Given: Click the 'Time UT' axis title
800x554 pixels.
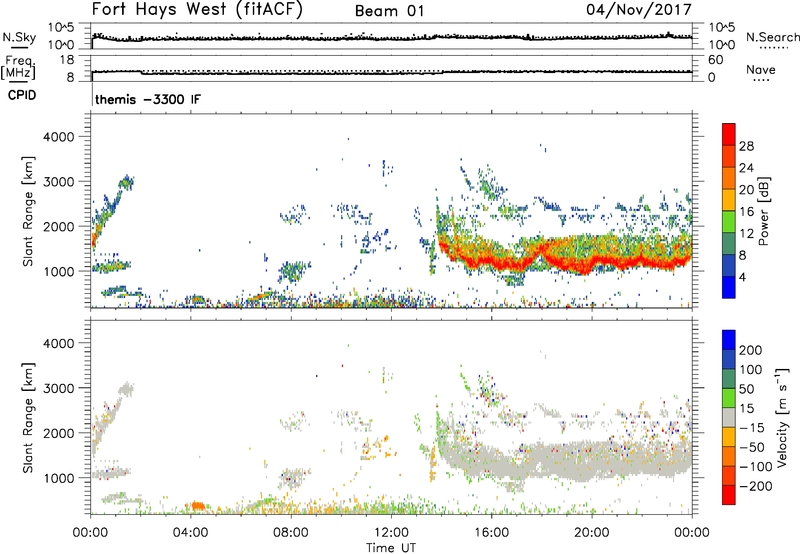Looking at the screenshot, I should click(x=391, y=548).
